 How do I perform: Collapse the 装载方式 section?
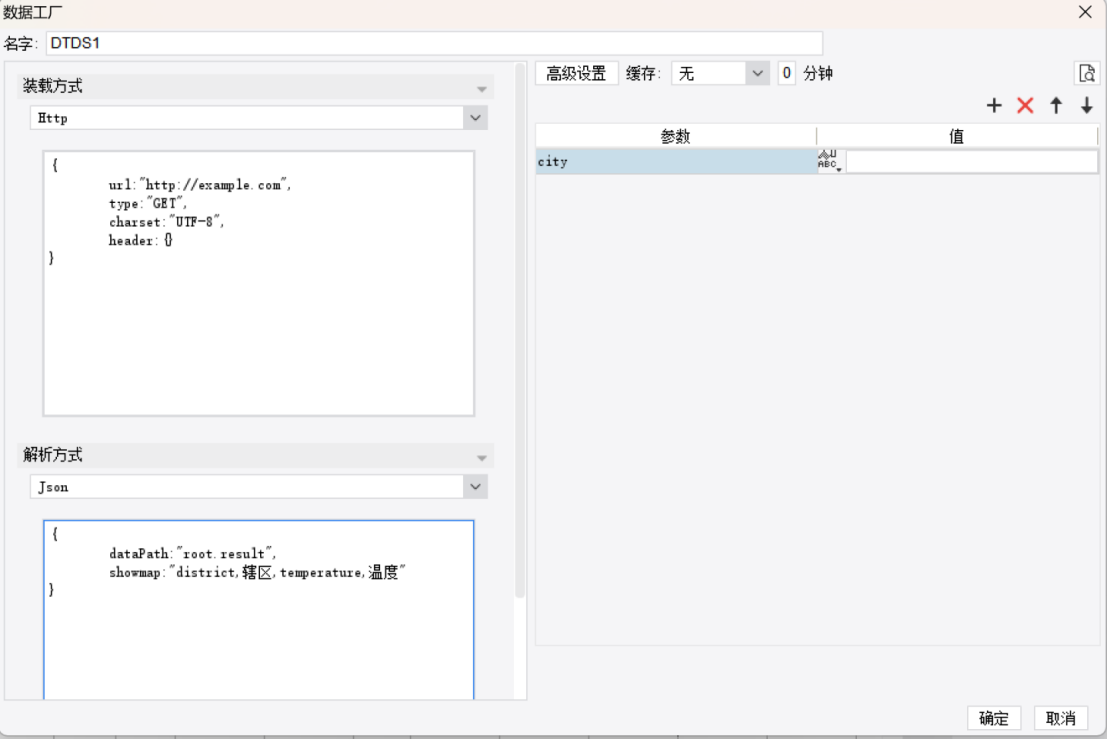[x=481, y=89]
